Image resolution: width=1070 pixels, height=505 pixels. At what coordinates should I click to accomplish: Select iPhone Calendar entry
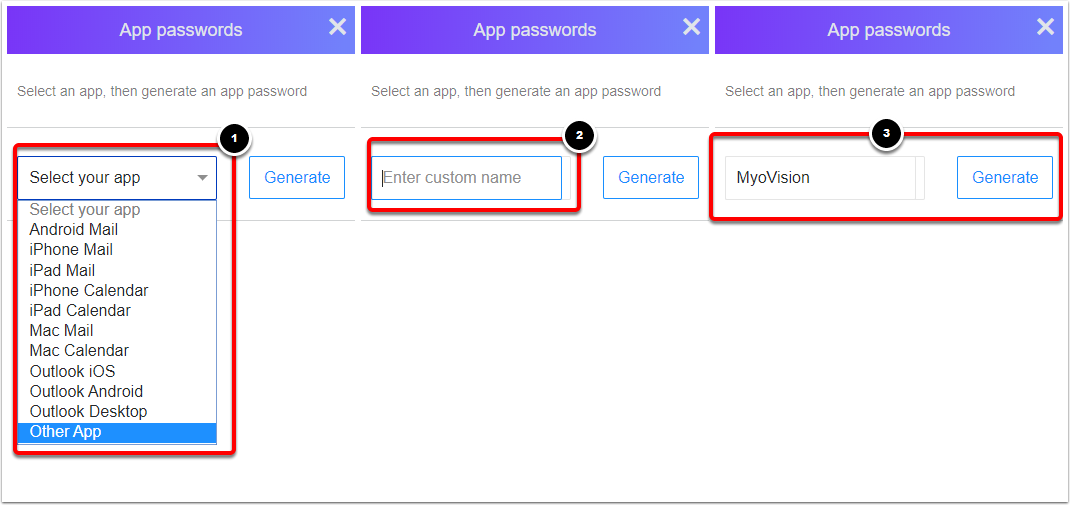89,290
